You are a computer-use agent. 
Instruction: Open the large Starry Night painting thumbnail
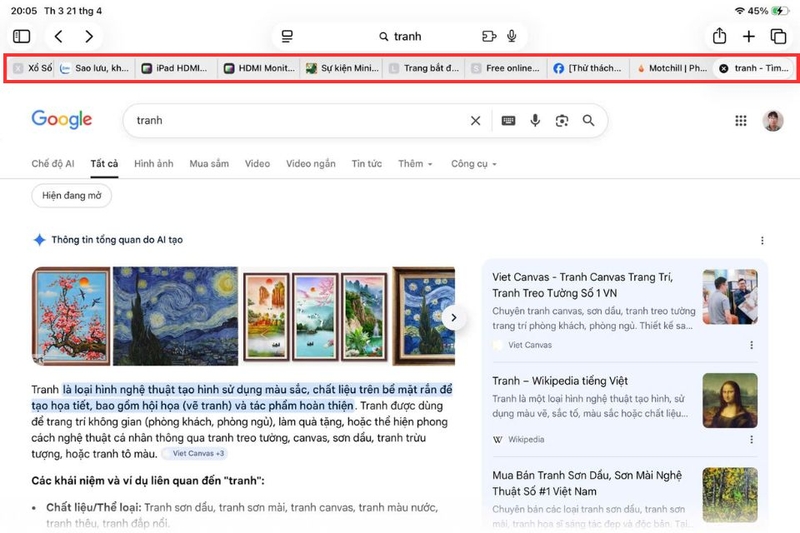(x=175, y=316)
